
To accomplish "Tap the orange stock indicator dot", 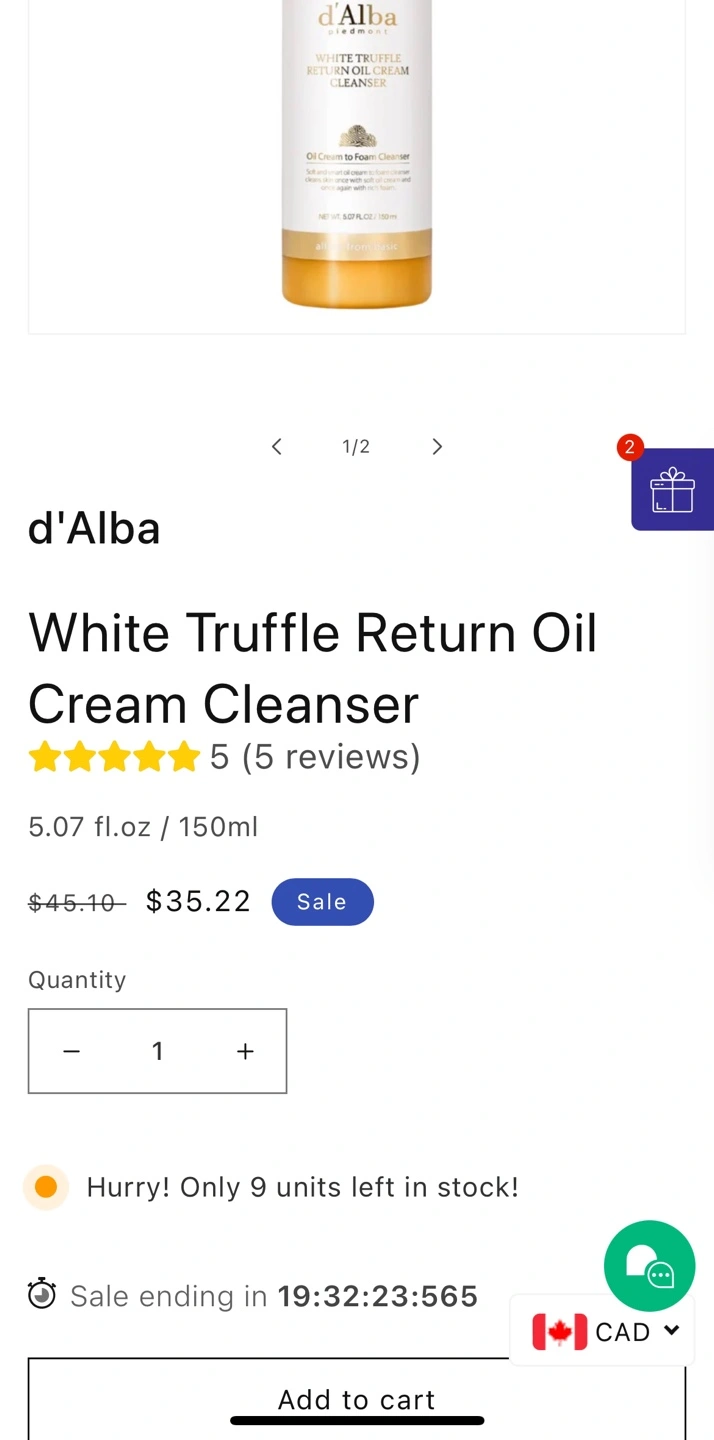I will tap(46, 1187).
